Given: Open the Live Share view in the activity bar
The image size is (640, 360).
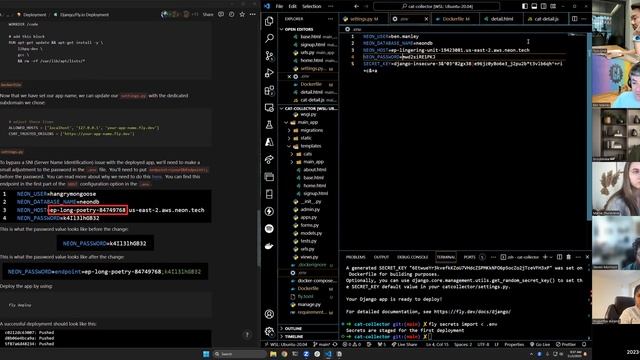Looking at the screenshot, I should click(x=269, y=160).
